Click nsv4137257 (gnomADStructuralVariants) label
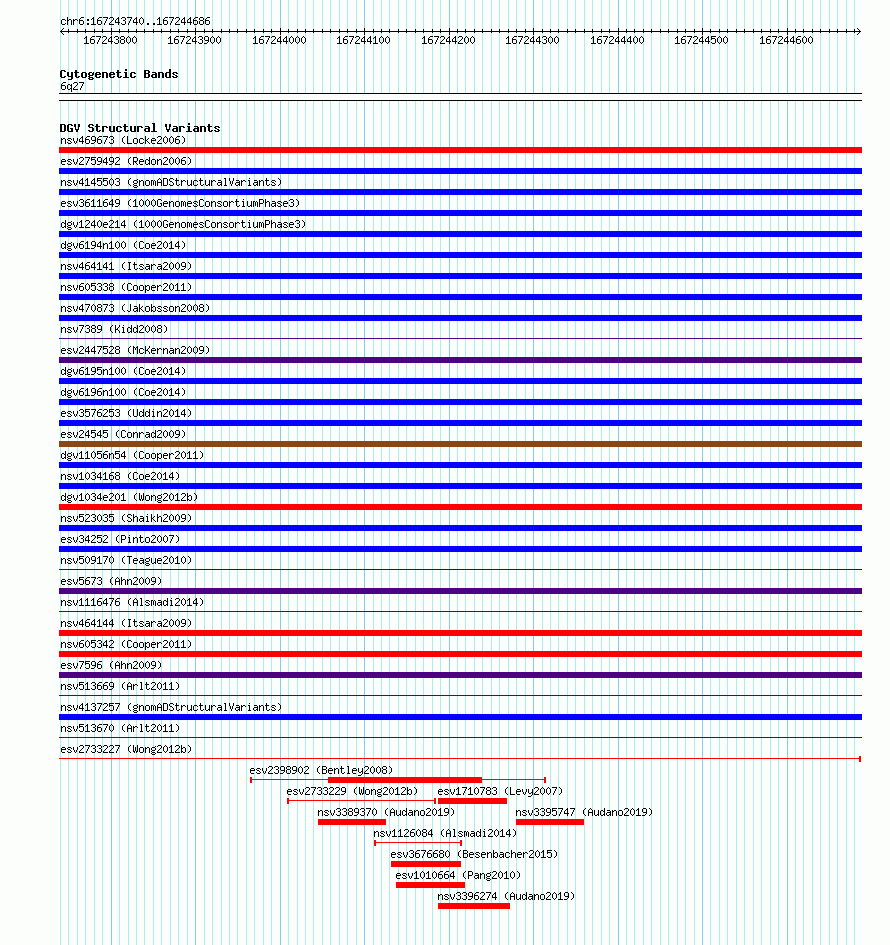The image size is (890, 945). pos(171,708)
